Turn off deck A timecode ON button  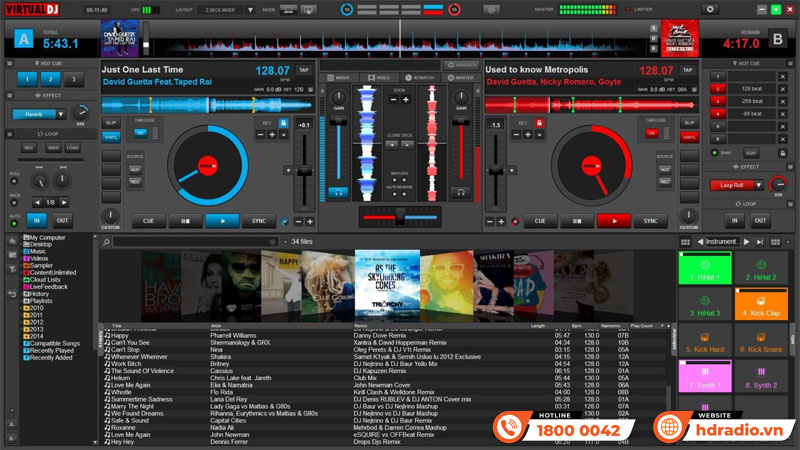pyautogui.click(x=140, y=133)
